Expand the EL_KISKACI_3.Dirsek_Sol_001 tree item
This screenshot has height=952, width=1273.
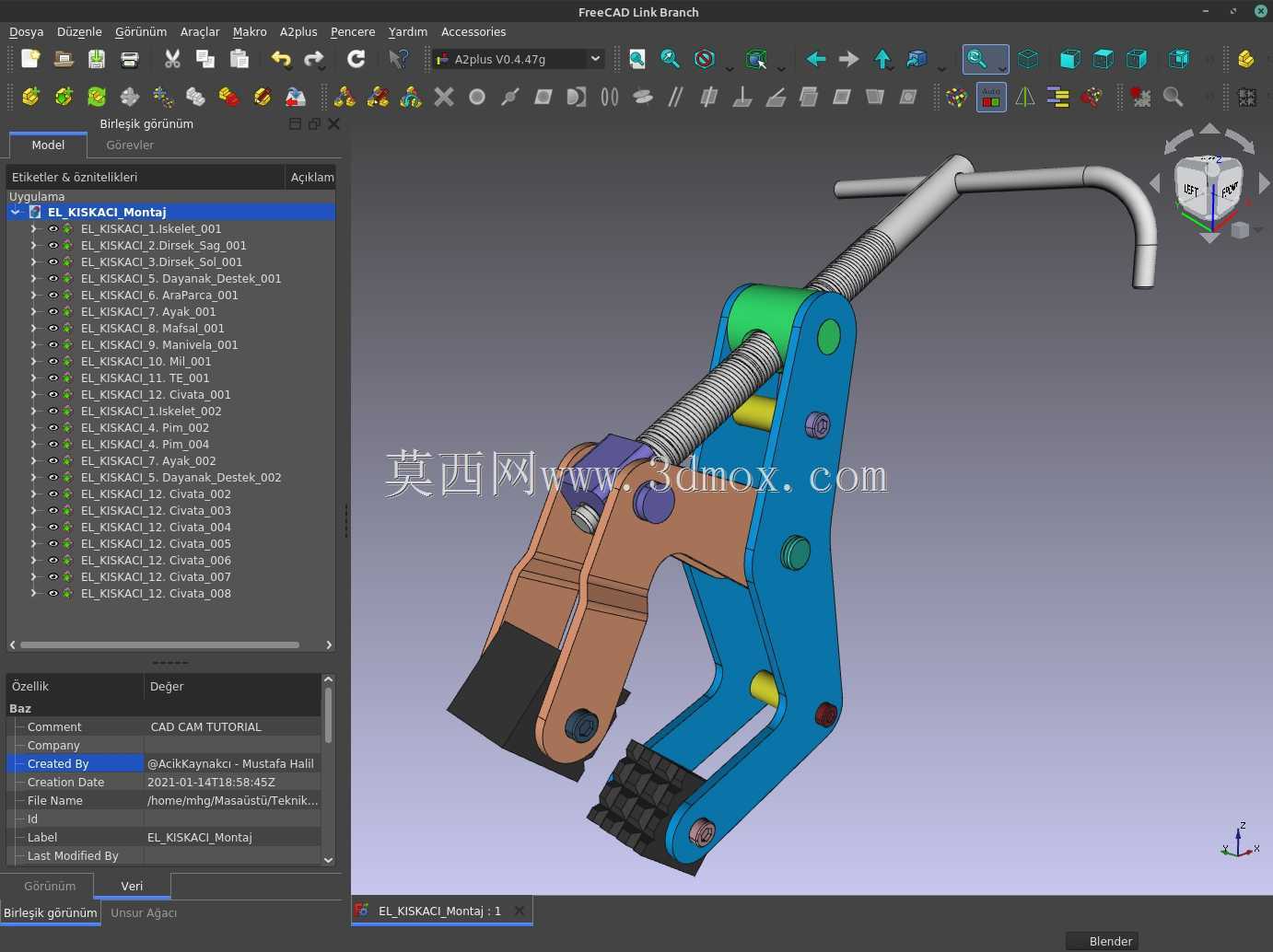coord(34,262)
